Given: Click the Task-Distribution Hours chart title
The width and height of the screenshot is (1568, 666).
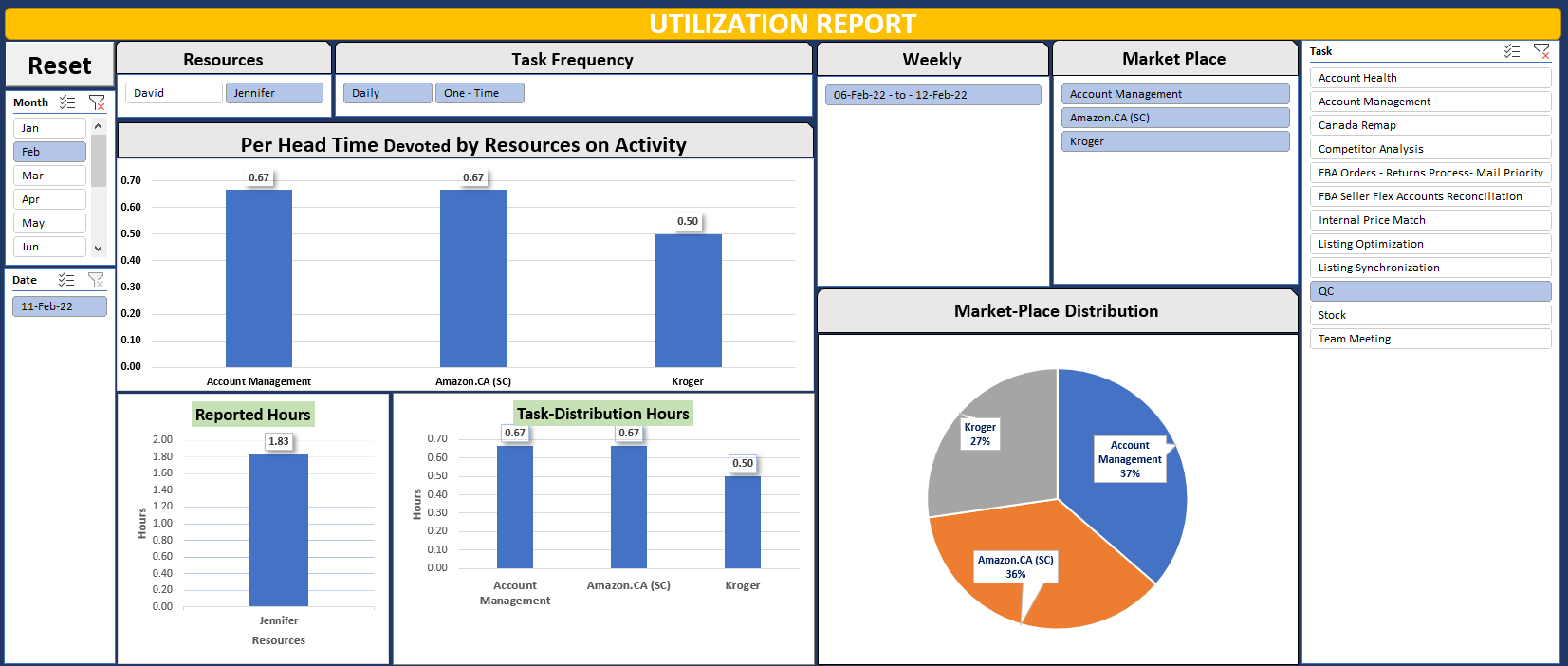Looking at the screenshot, I should click(x=603, y=414).
